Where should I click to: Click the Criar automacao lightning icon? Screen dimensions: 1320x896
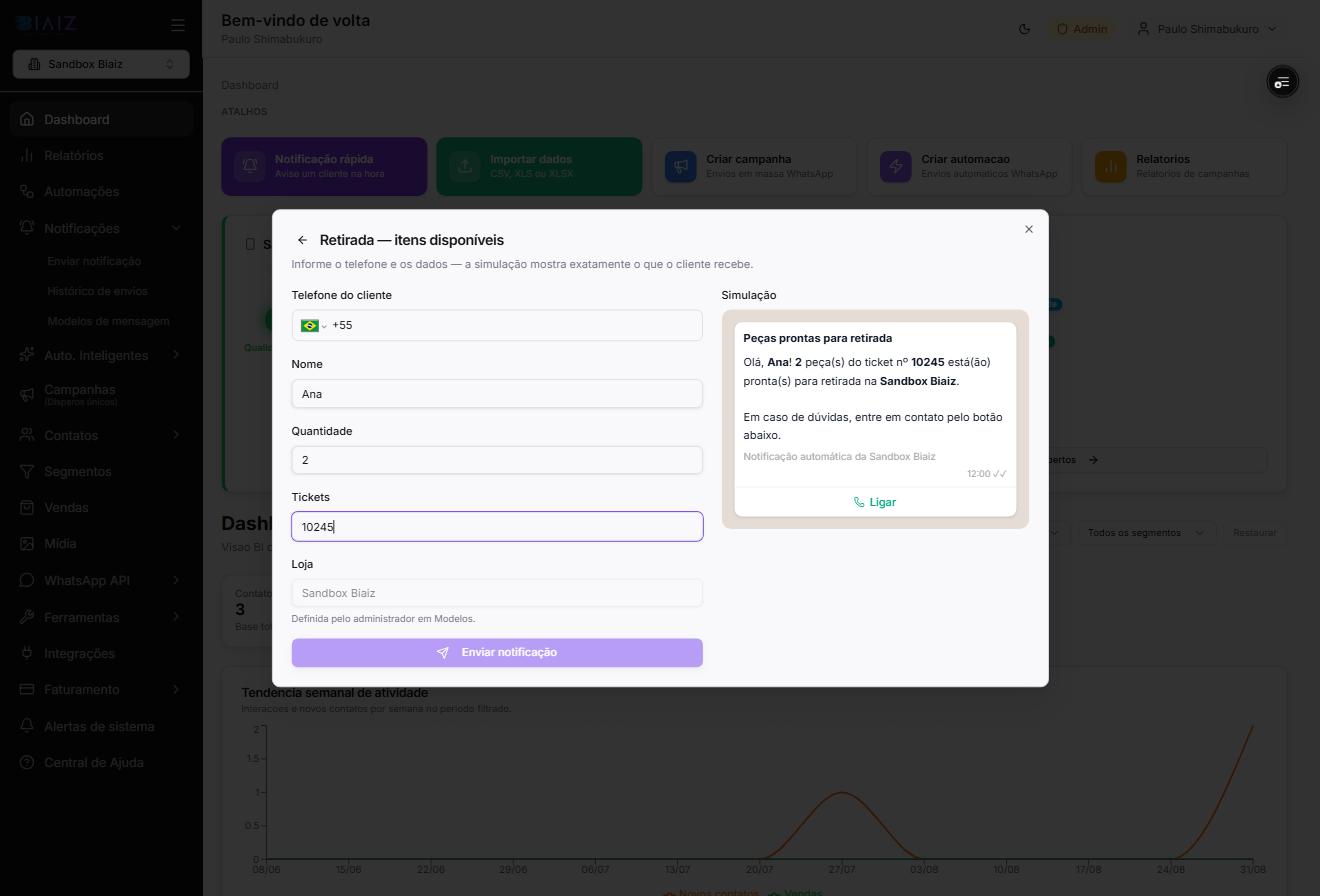click(x=895, y=166)
